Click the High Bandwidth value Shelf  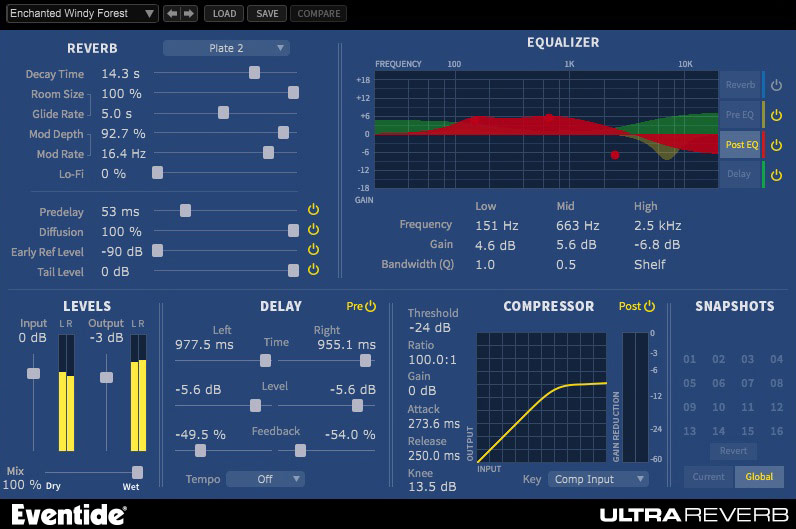coord(649,264)
